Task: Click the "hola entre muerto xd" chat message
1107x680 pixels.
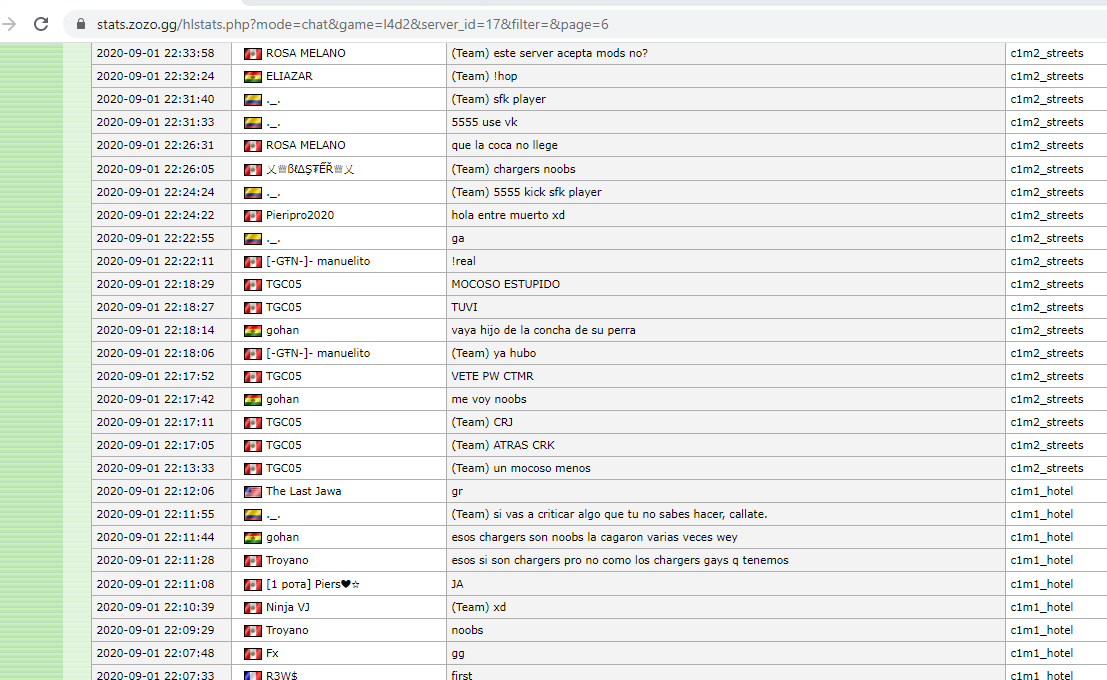Action: pyautogui.click(x=508, y=215)
